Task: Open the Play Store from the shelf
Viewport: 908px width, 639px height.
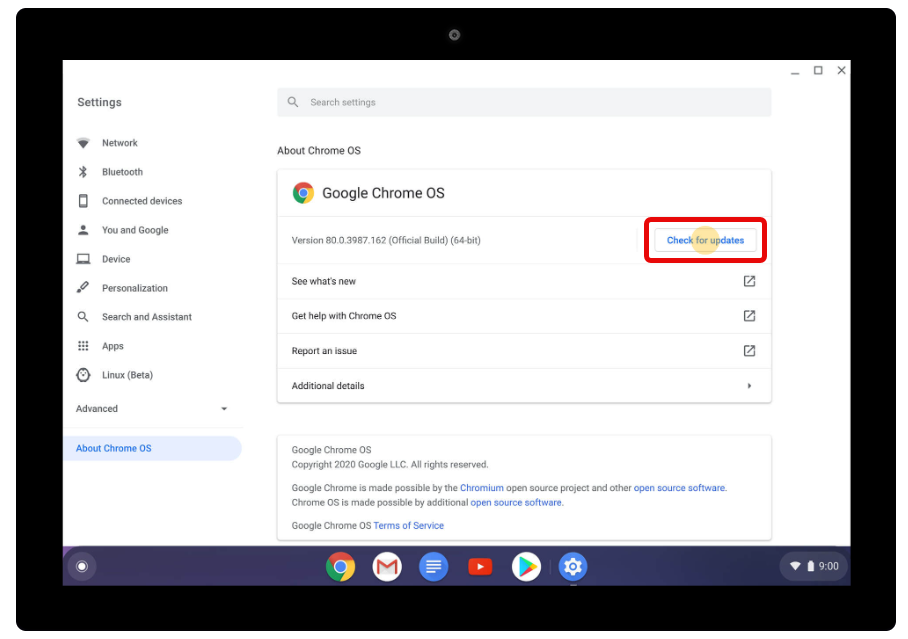Action: coord(526,566)
